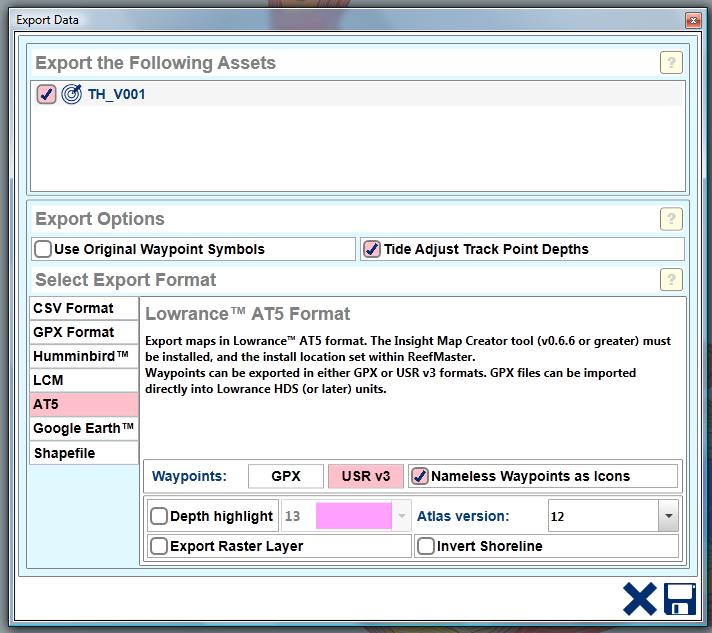Click the blue X cancel icon
This screenshot has width=712, height=633.
639,598
